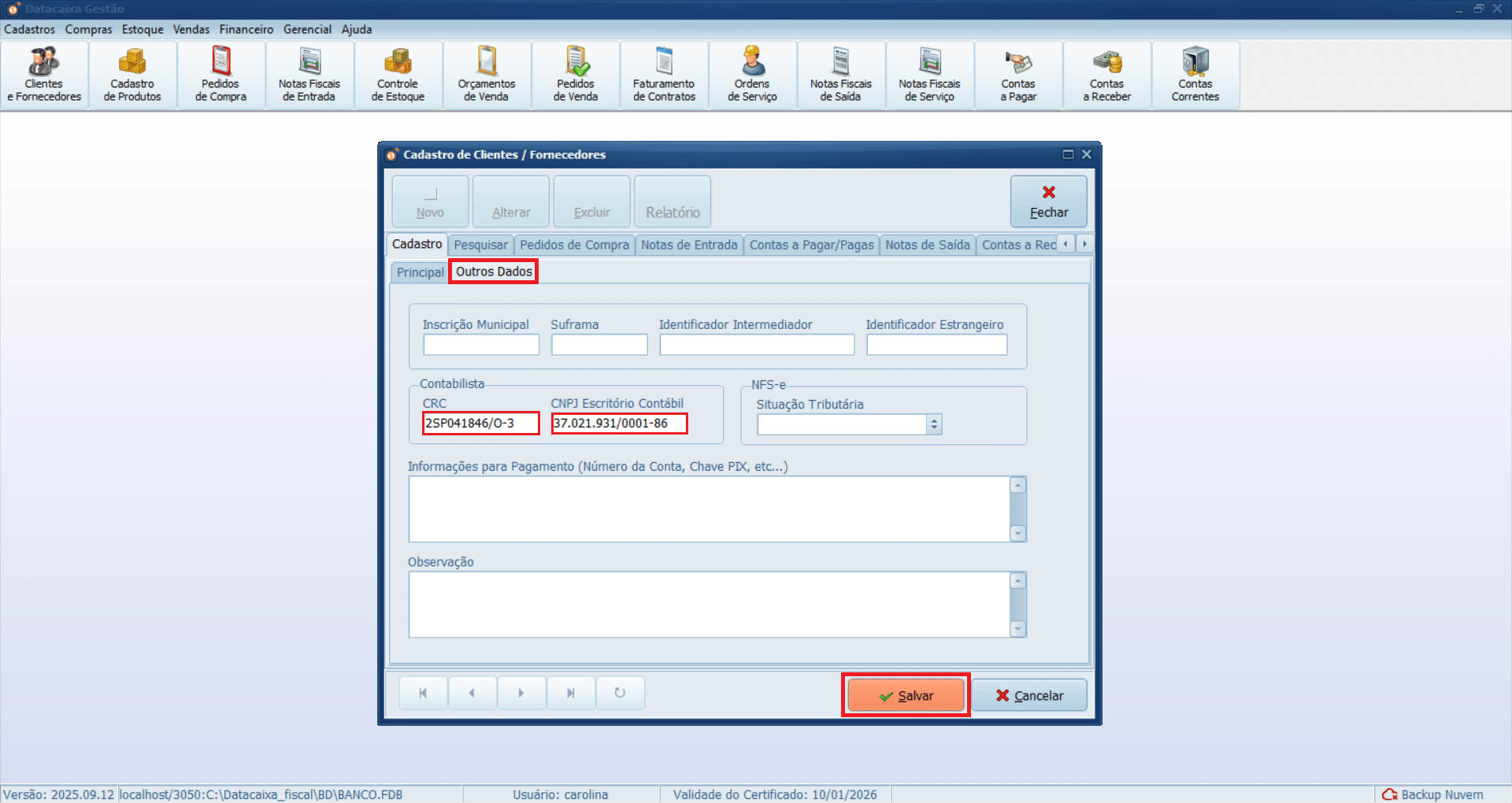Screen dimensions: 1512x803
Task: Open Pedidos de Venda icon
Action: tap(576, 76)
